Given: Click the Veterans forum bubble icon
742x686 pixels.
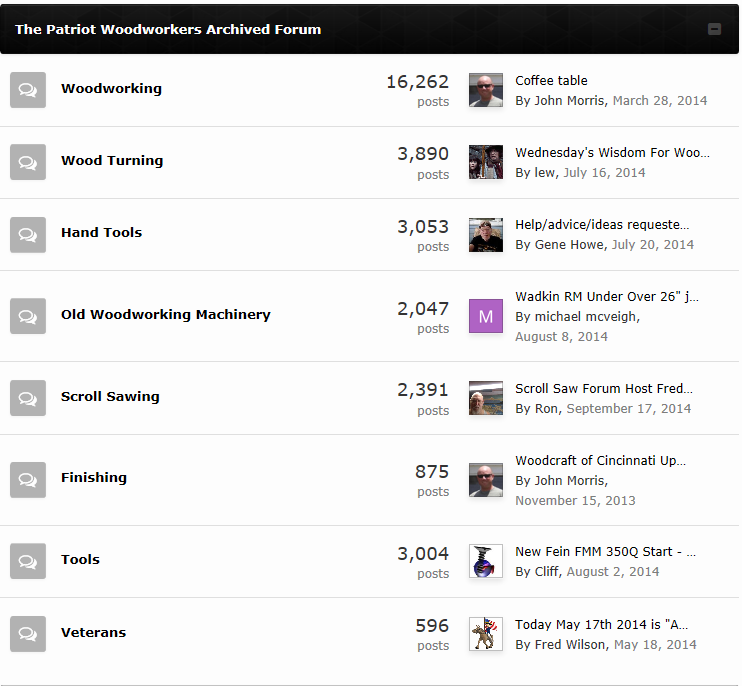Looking at the screenshot, I should point(28,634).
